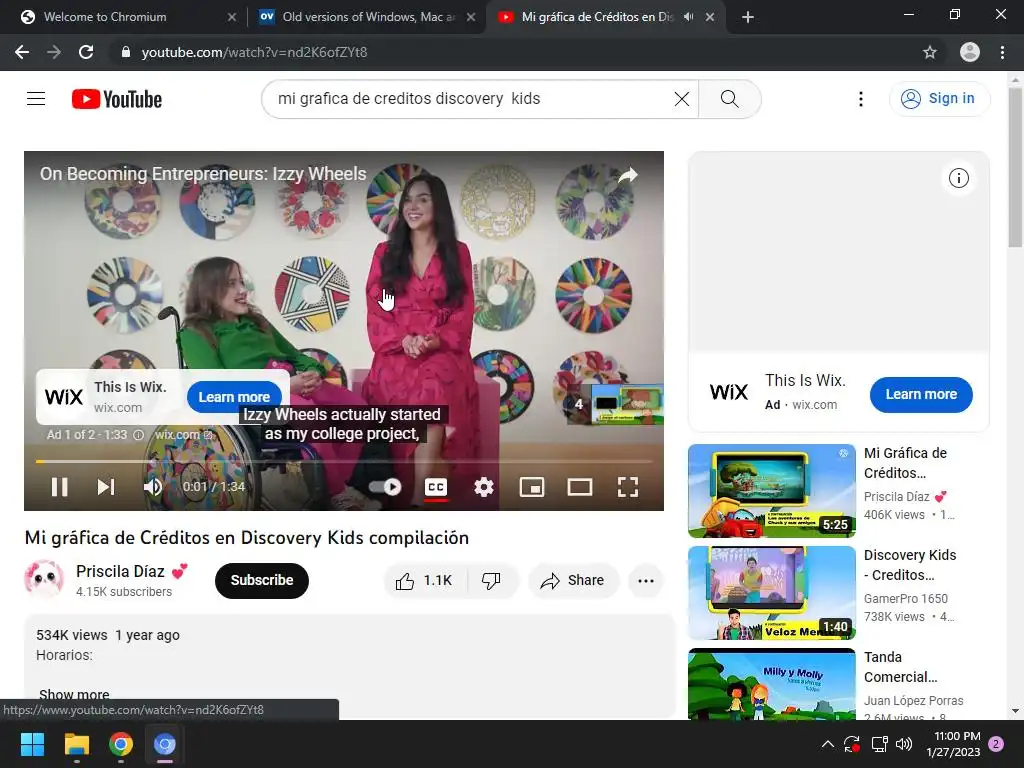Go back to the previous page

pos(22,52)
